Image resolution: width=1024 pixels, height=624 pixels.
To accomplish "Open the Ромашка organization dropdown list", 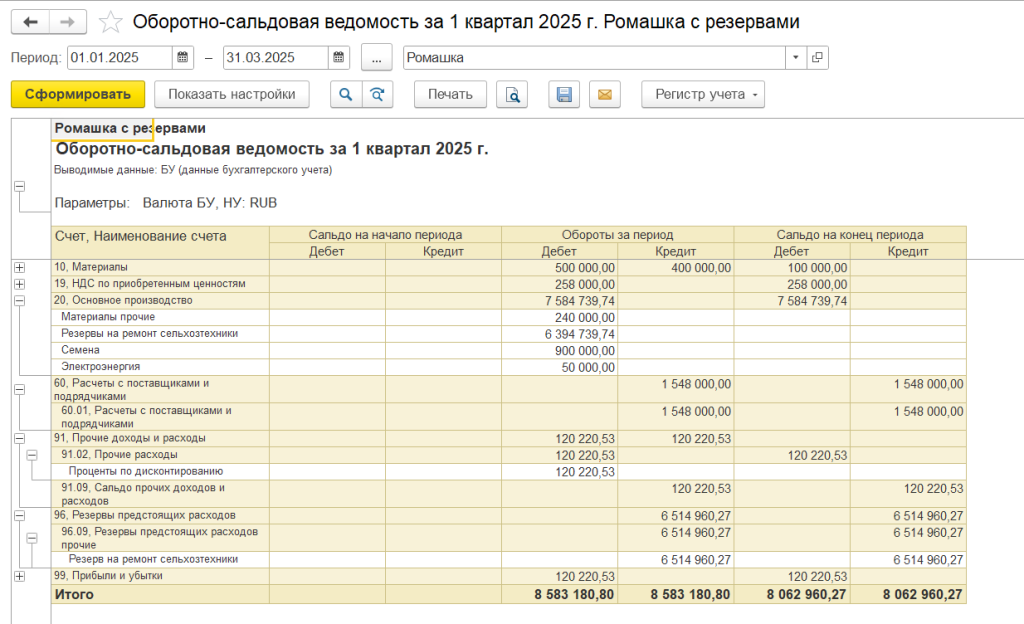I will tap(796, 58).
